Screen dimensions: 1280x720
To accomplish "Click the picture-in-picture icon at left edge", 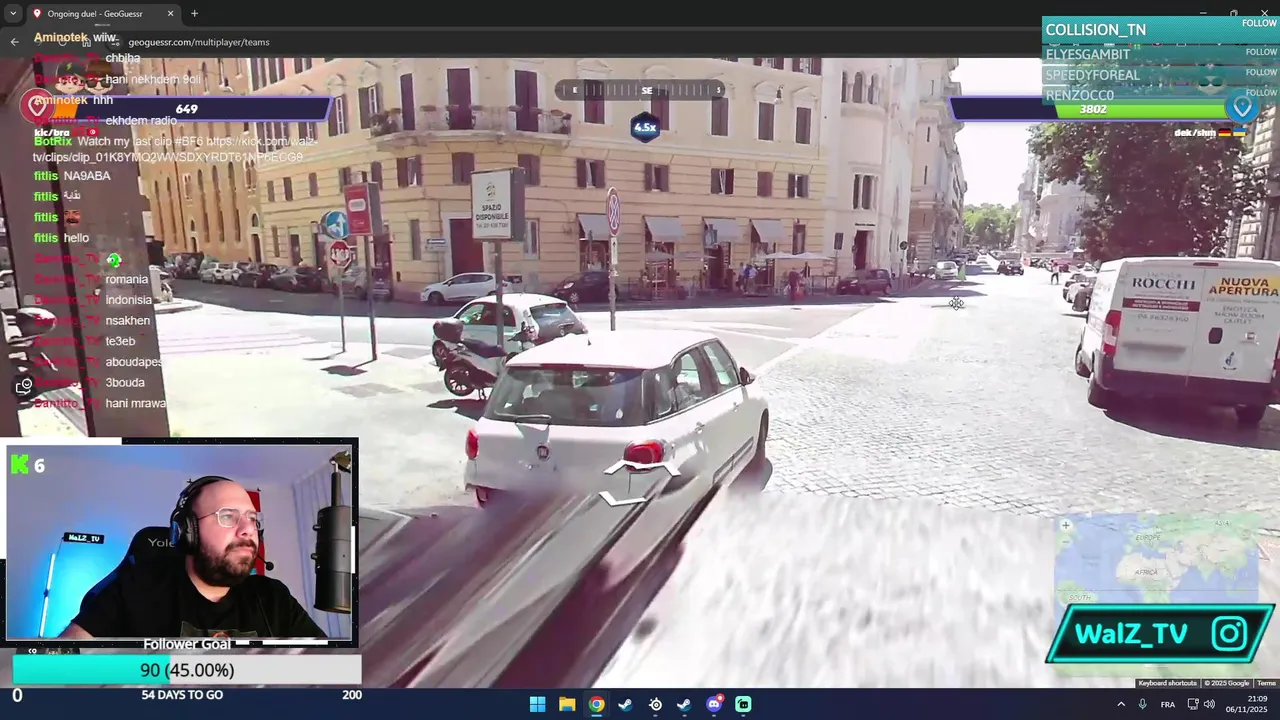I will click(x=24, y=386).
